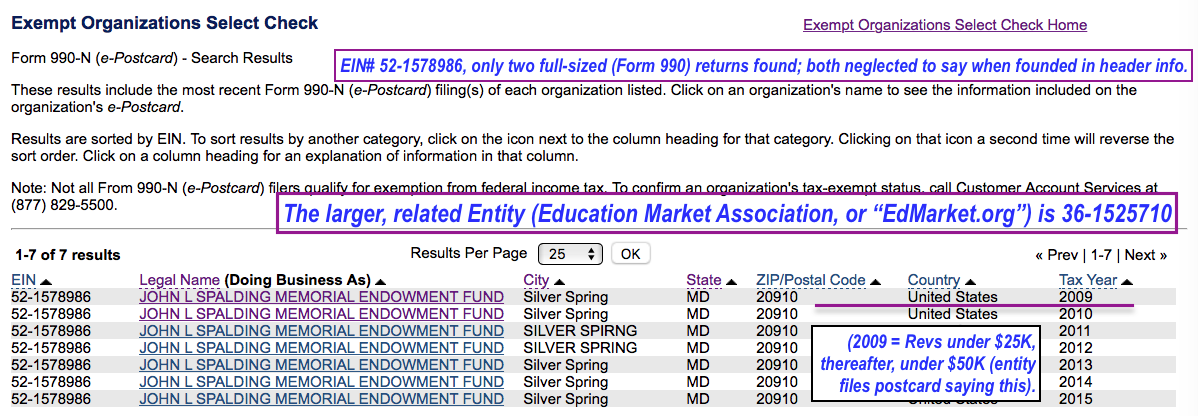Viewport: 1198px width, 416px height.
Task: Click sort icon next to Legal Name
Action: point(381,281)
